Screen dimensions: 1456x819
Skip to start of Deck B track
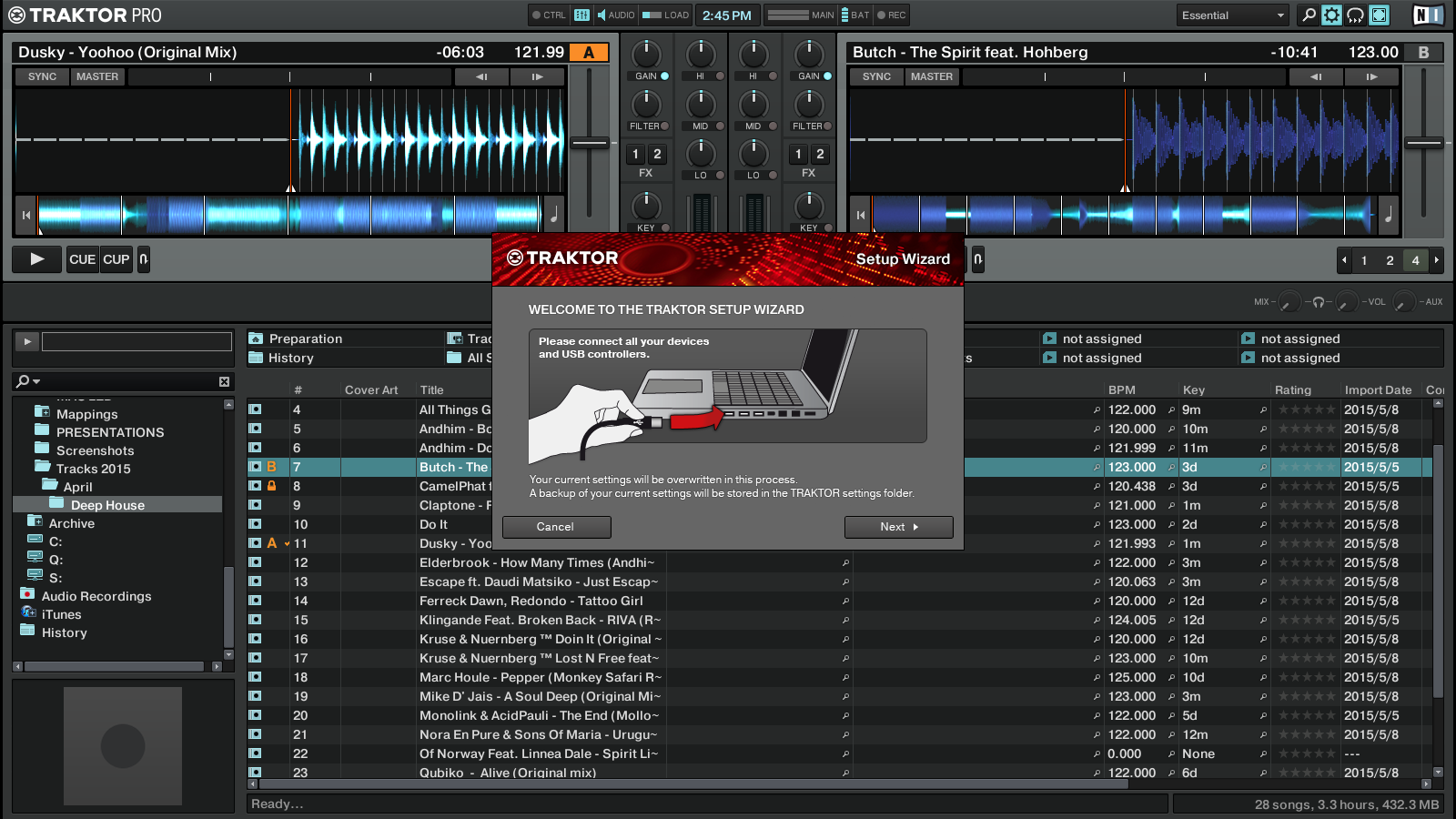pos(860,215)
